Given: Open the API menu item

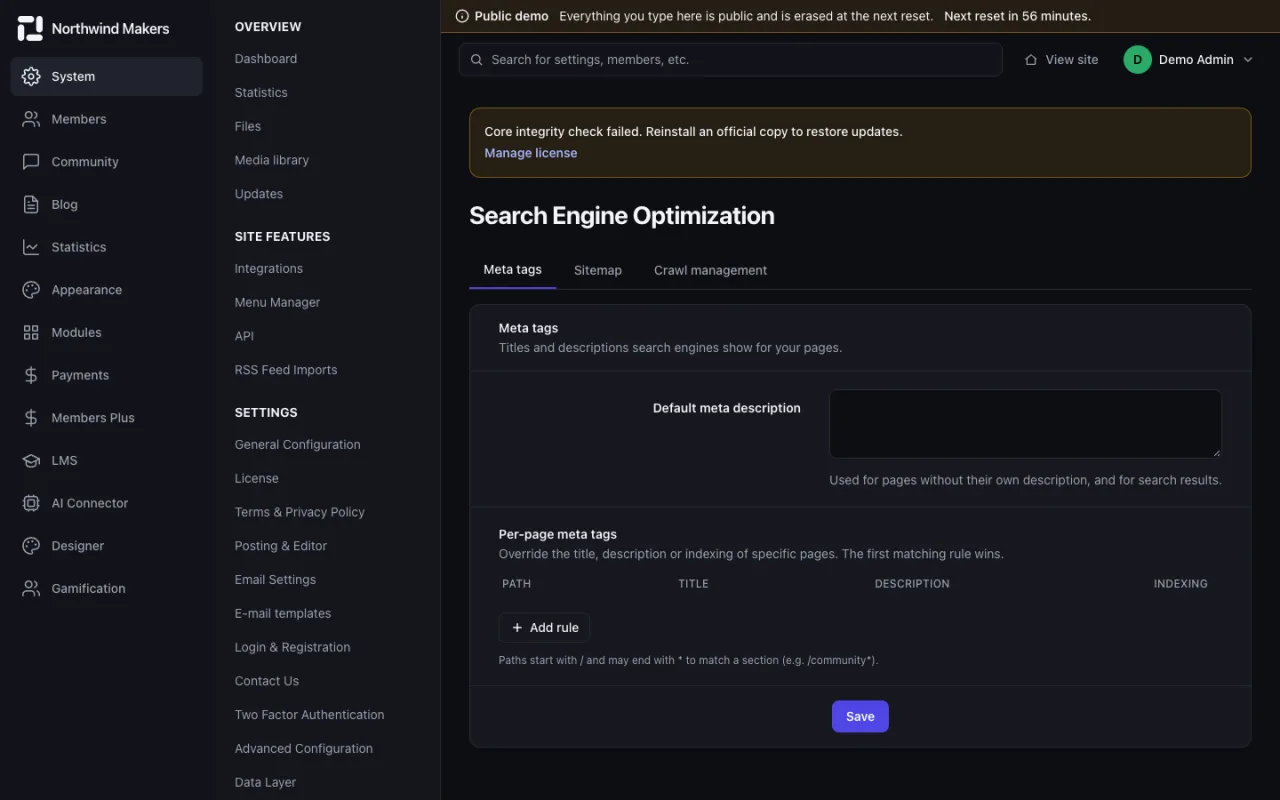Looking at the screenshot, I should 244,337.
